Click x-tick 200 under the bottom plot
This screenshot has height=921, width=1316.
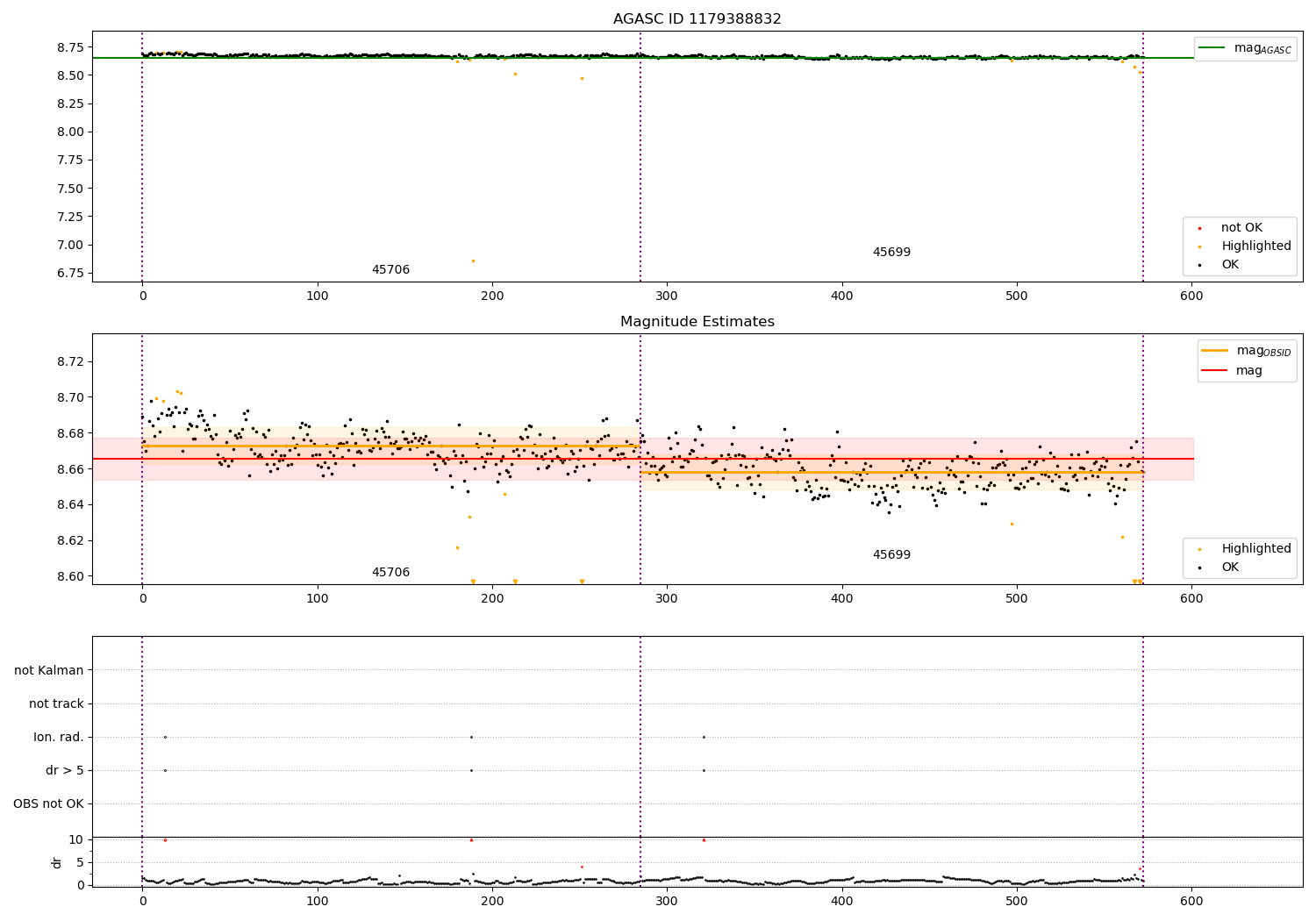[492, 902]
